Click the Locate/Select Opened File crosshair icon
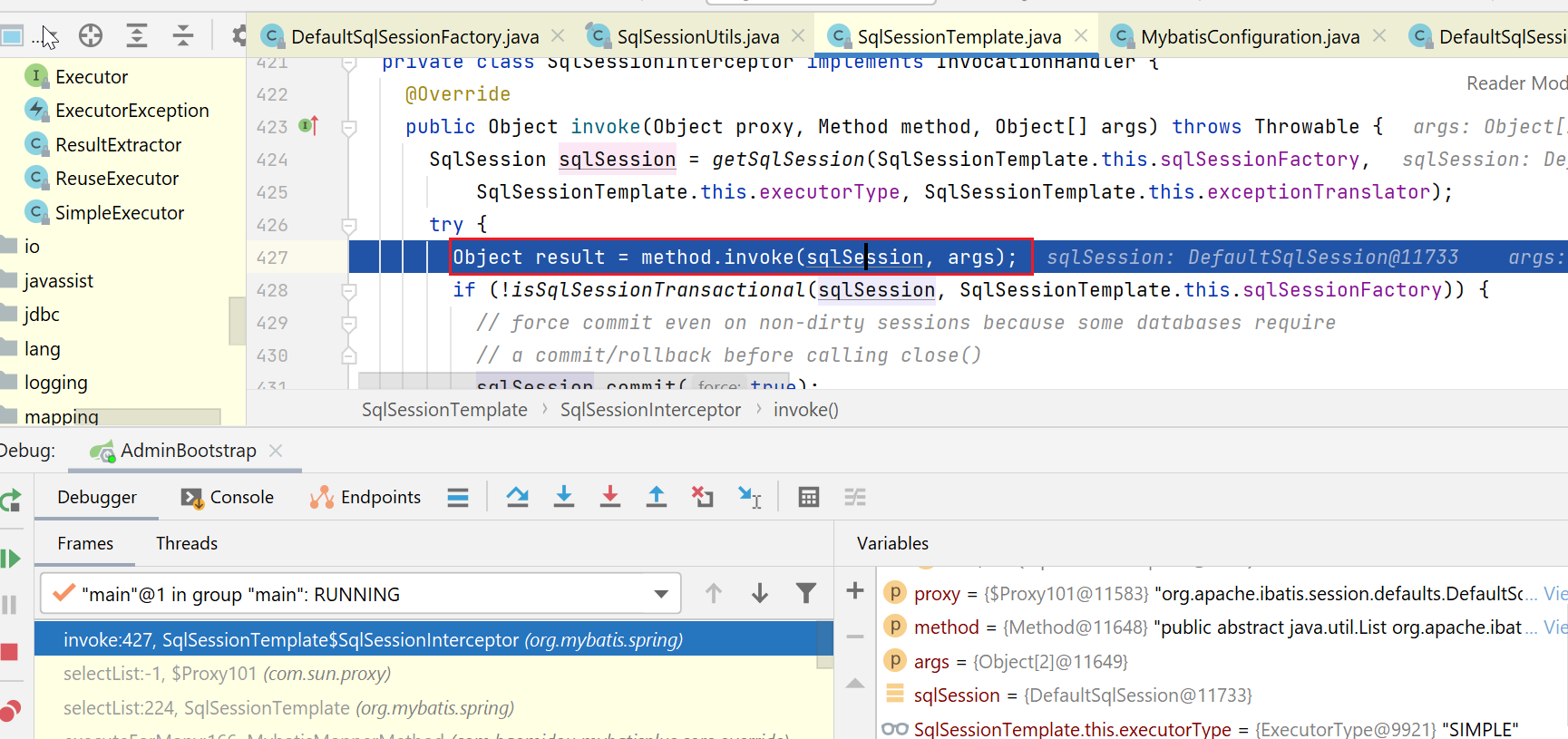The image size is (1568, 739). pos(91,36)
